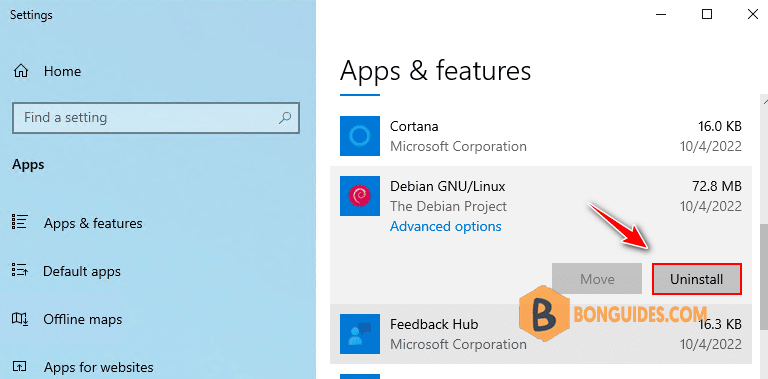This screenshot has width=768, height=379.
Task: Select the Feedback Hub entry name
Action: [434, 324]
